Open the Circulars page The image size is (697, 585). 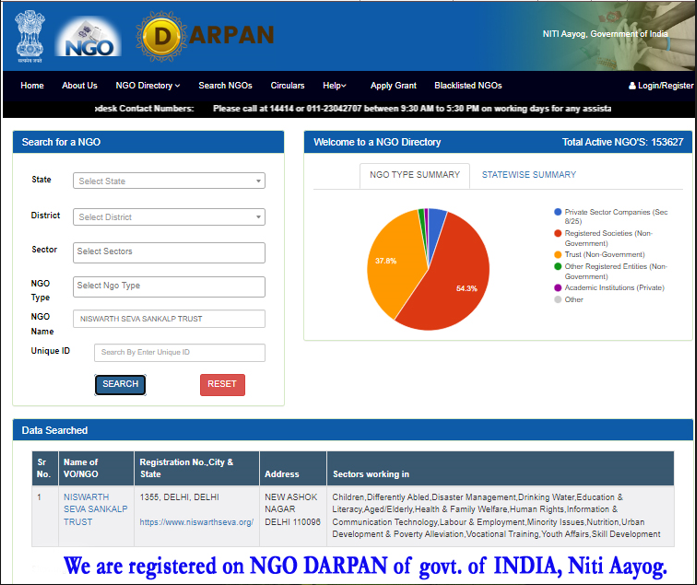pyautogui.click(x=288, y=85)
